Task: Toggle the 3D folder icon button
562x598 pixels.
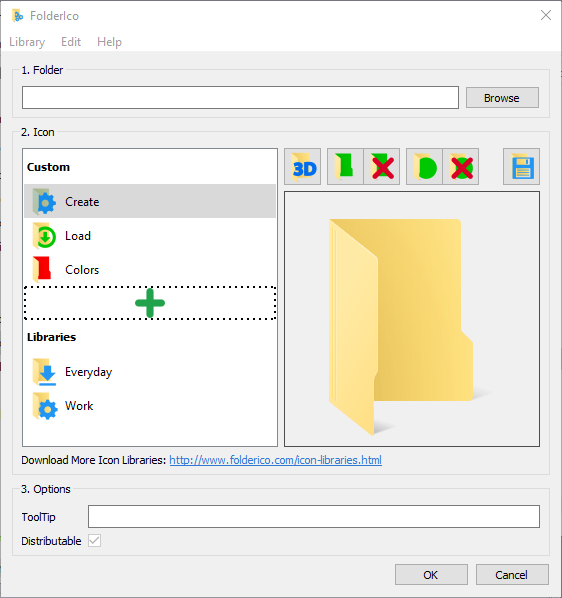Action: click(302, 167)
